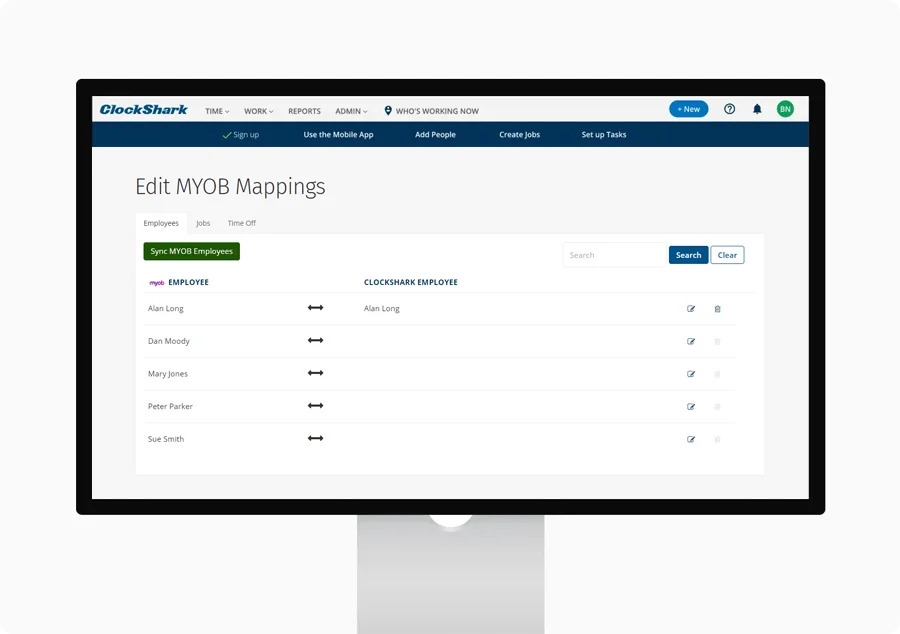The image size is (900, 634).
Task: Click the mapping arrow in Mary Jones row
Action: (x=316, y=373)
